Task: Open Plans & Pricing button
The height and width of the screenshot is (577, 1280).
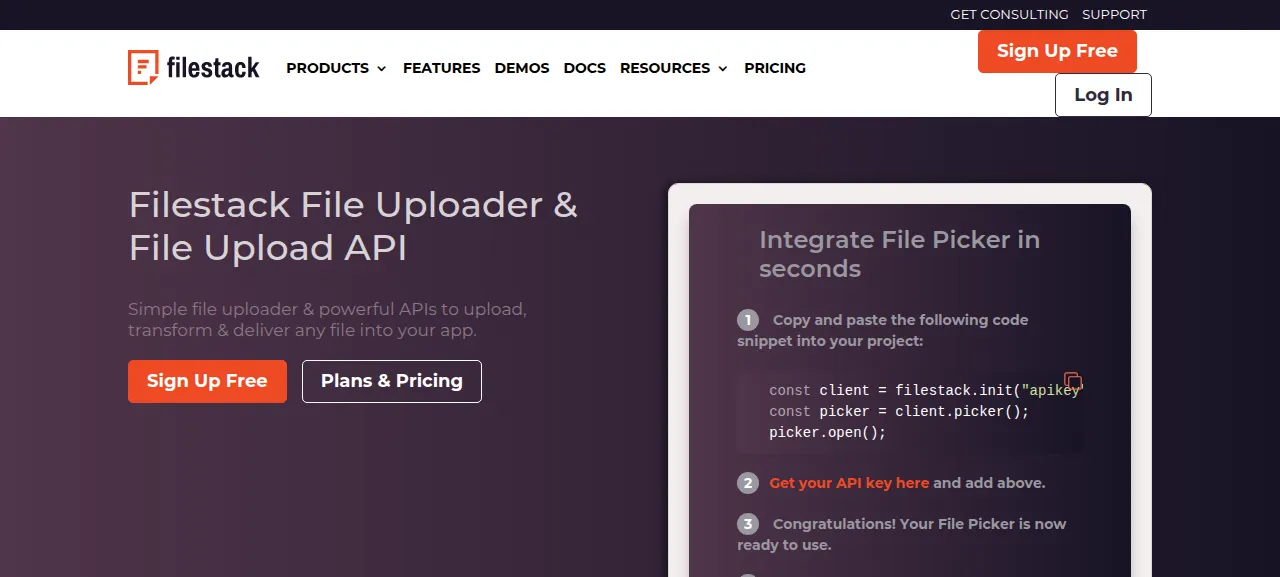Action: tap(392, 381)
